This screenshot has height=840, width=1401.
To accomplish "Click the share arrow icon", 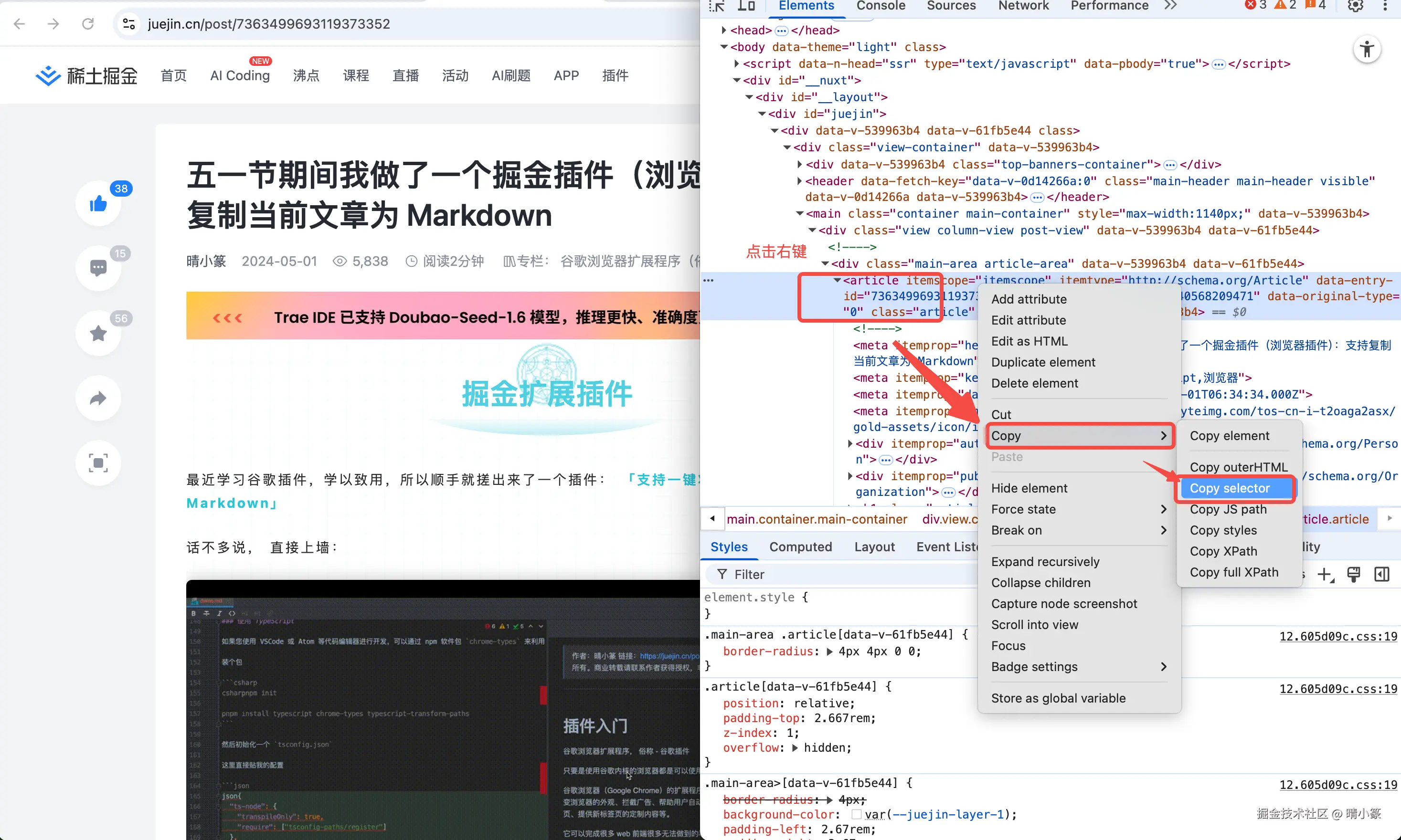I will (x=98, y=398).
